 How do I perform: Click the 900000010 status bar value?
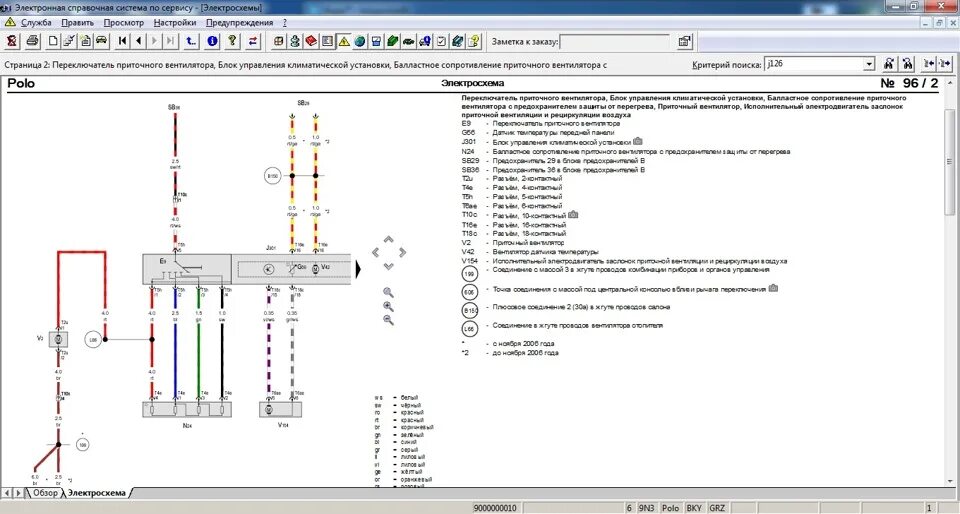495,508
